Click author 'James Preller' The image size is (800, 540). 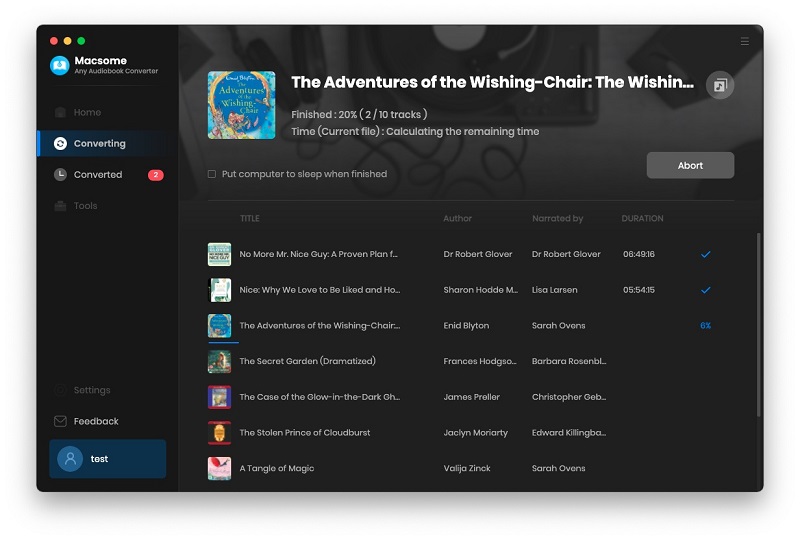(471, 397)
